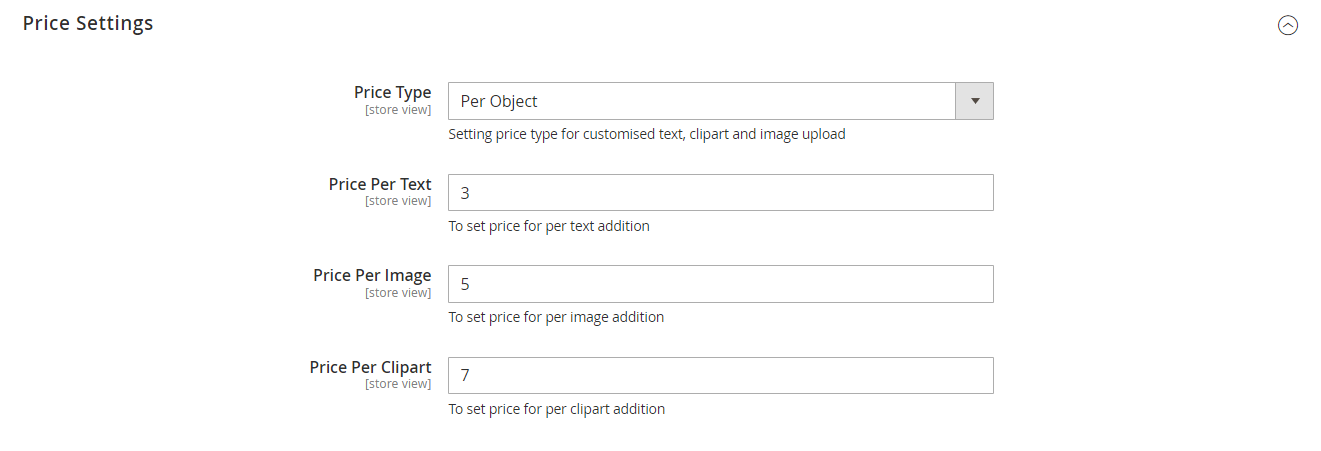
Task: Click store view scope under Price Per Text
Action: pyautogui.click(x=398, y=201)
